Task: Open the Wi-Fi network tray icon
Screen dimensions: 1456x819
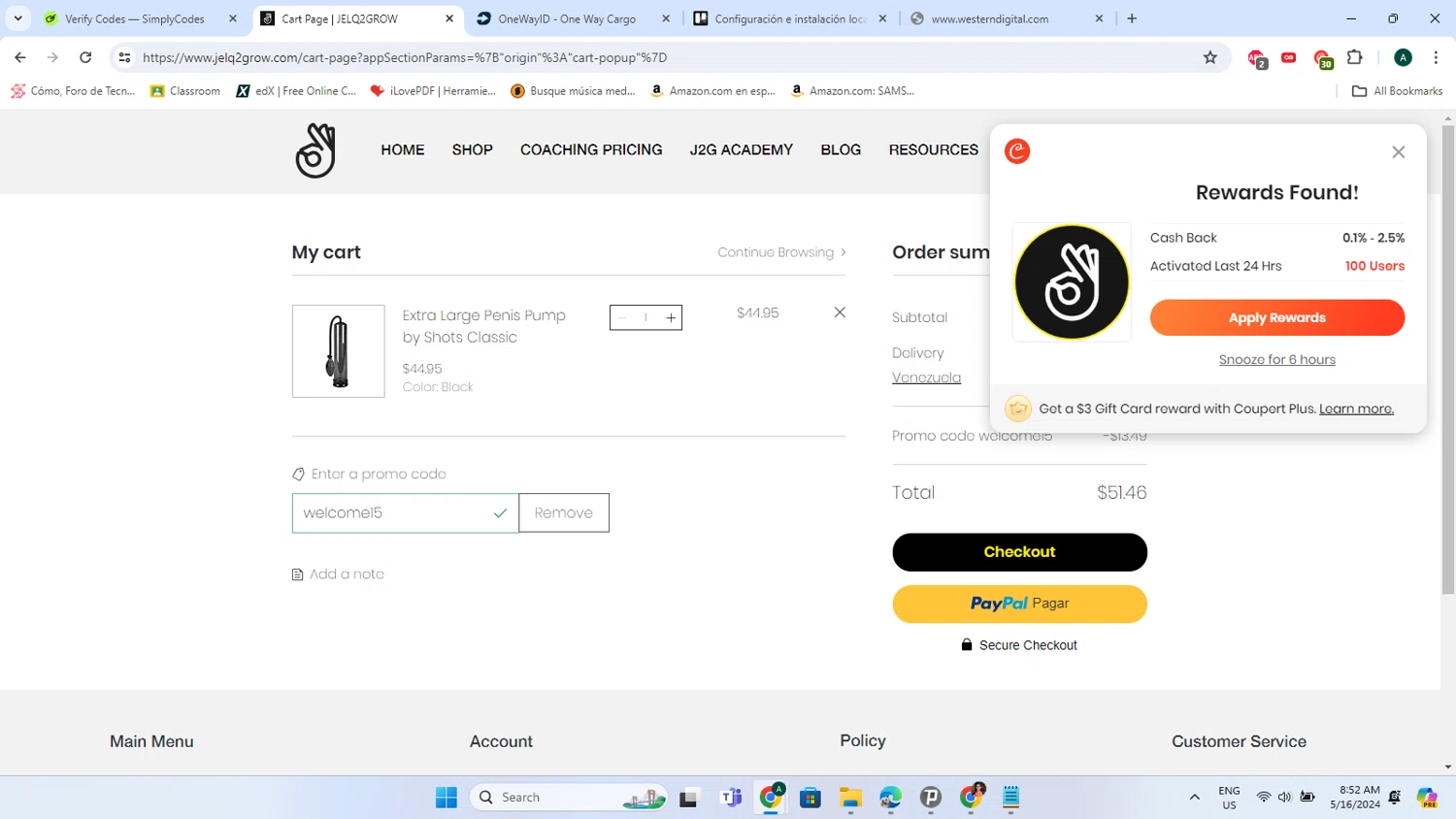Action: [1263, 798]
